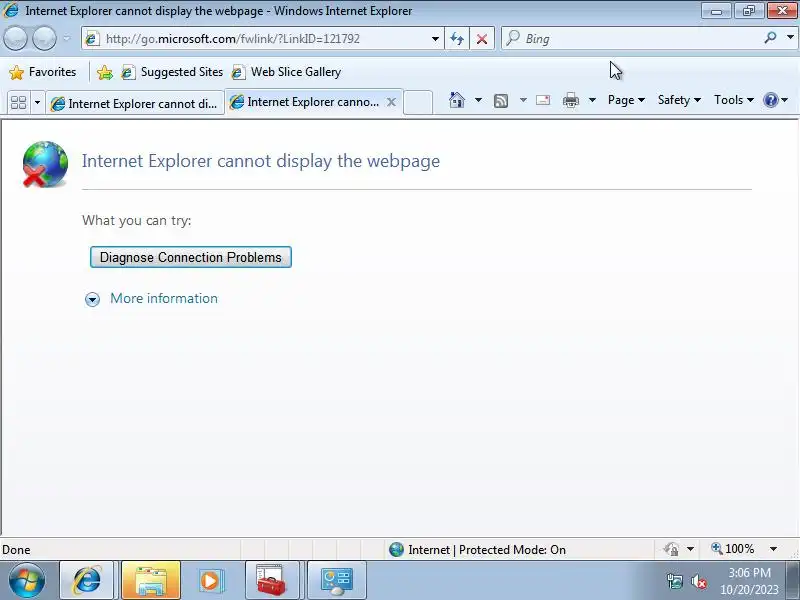Restore down the Internet Explorer window
This screenshot has width=800, height=600.
(748, 10)
